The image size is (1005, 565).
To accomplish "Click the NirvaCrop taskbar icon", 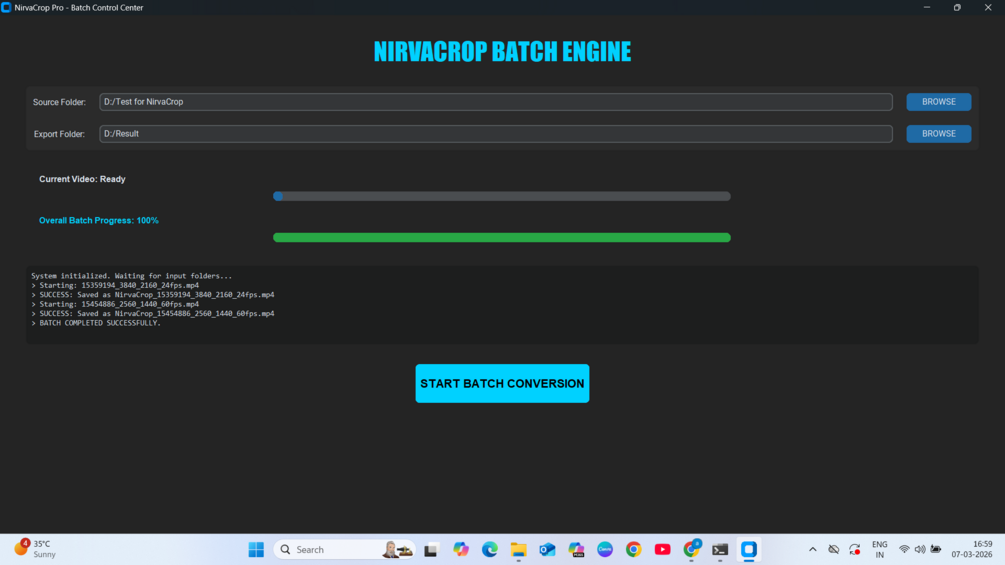I will 749,550.
